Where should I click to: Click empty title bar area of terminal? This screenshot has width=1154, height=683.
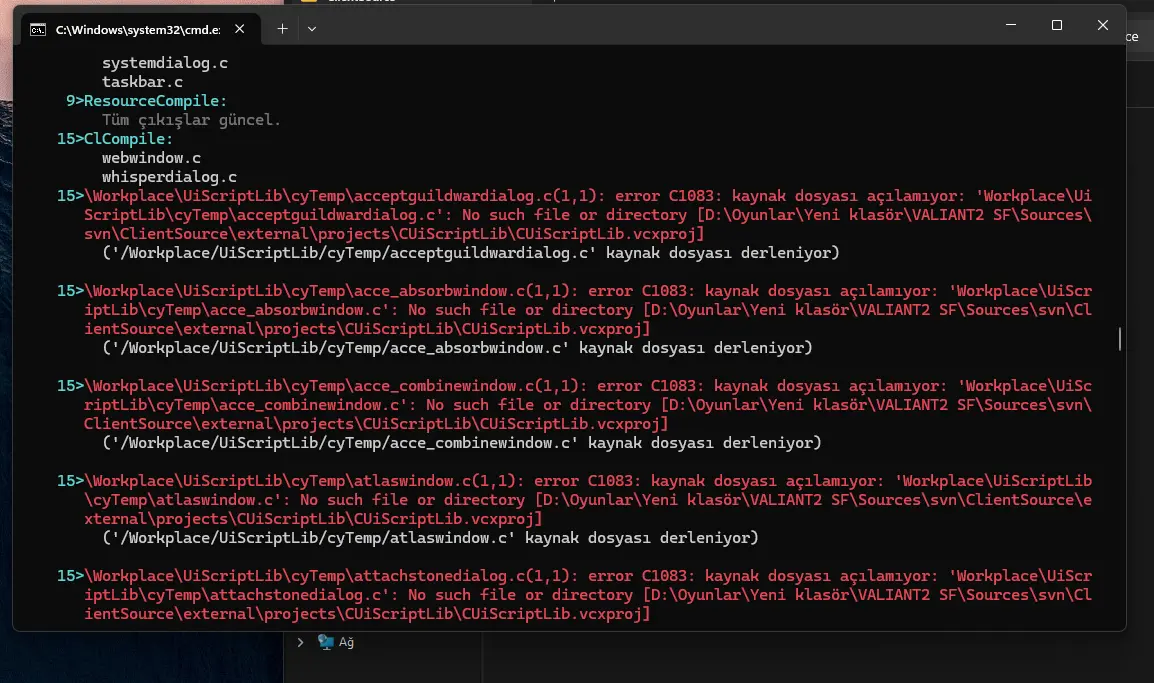(650, 27)
